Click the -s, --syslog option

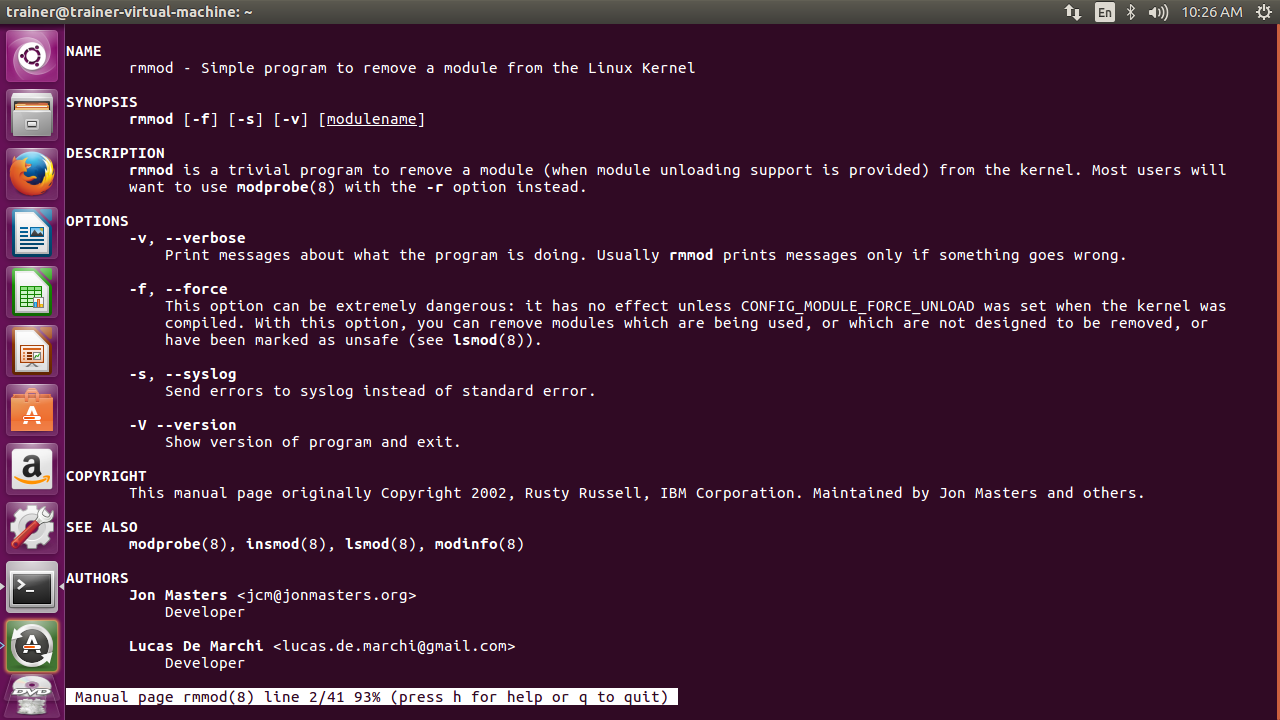tap(183, 374)
